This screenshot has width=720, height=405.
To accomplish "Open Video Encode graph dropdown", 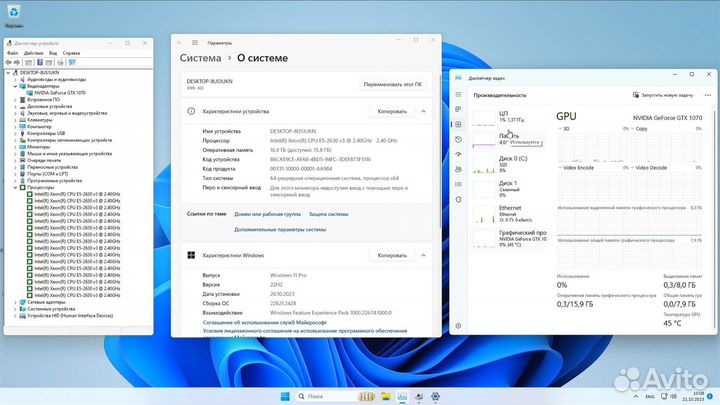I will point(576,168).
